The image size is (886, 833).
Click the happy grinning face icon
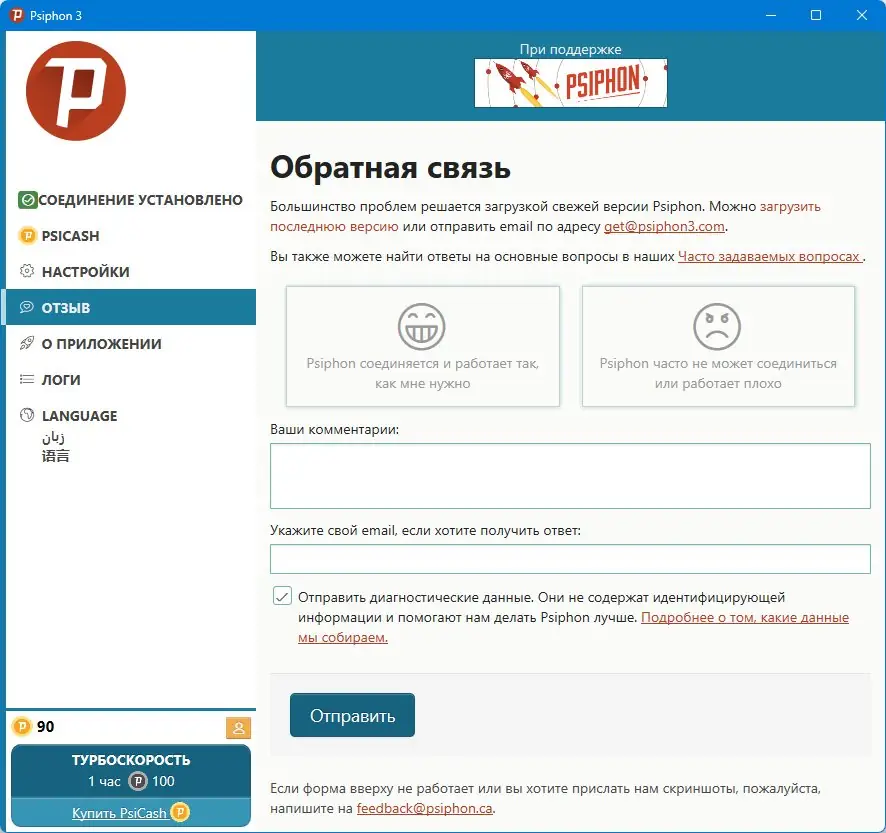422,327
